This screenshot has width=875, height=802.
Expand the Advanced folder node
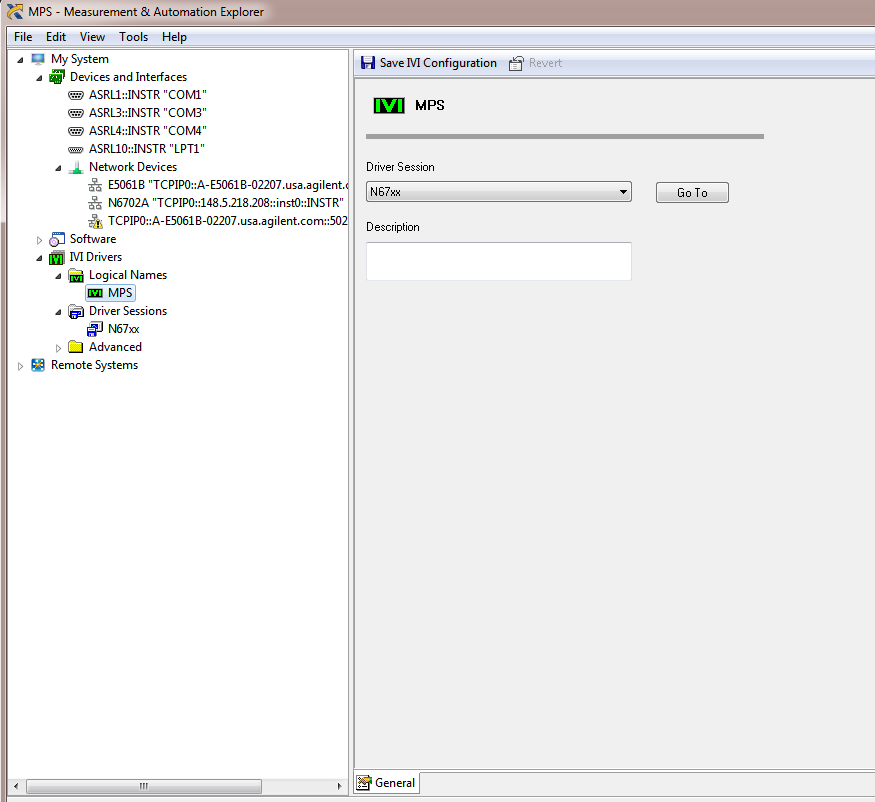58,348
